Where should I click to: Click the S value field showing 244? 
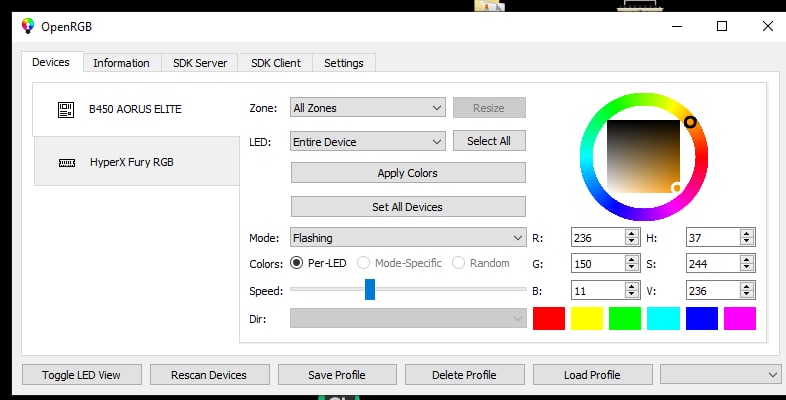click(713, 264)
